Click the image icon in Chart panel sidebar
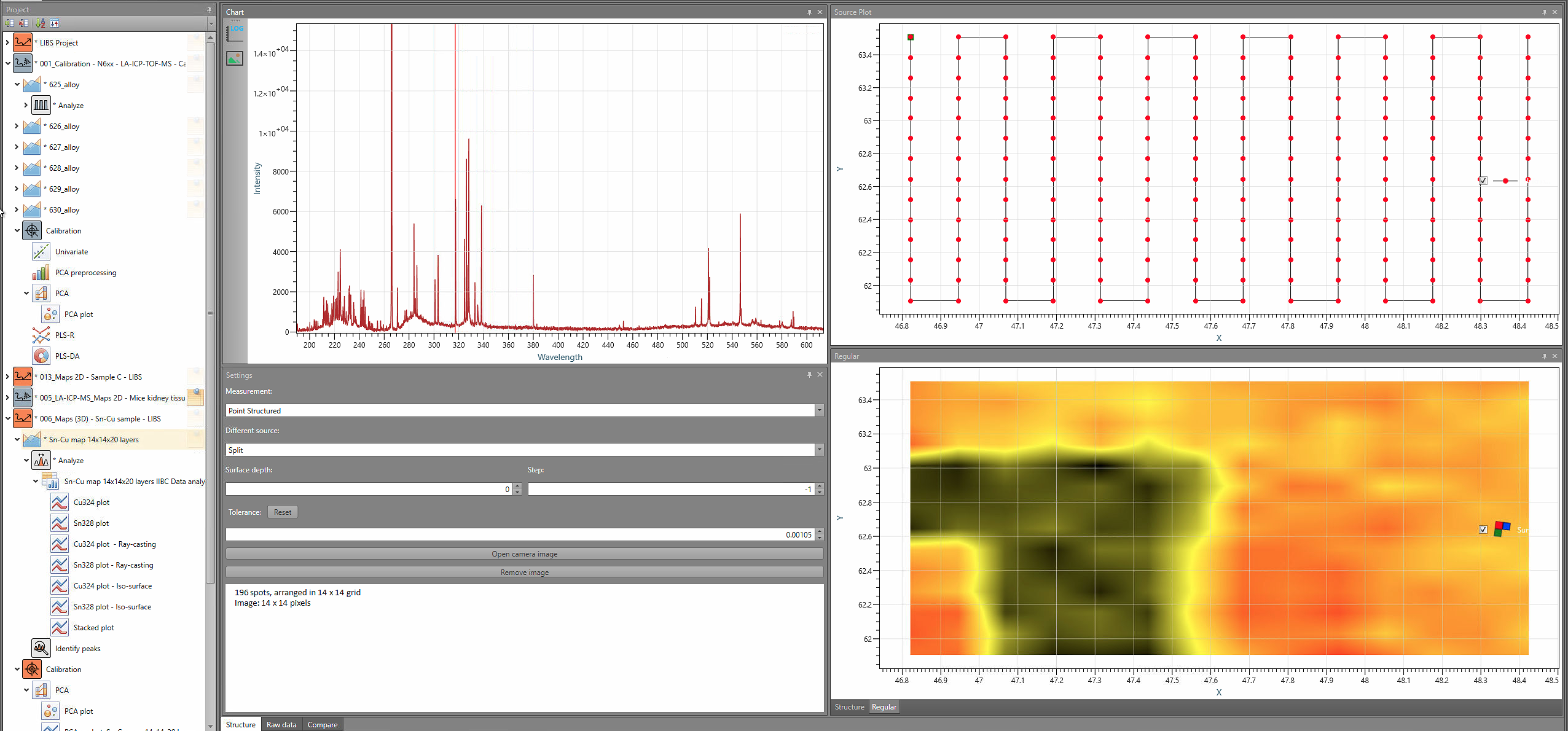This screenshot has width=1568, height=731. (x=235, y=58)
